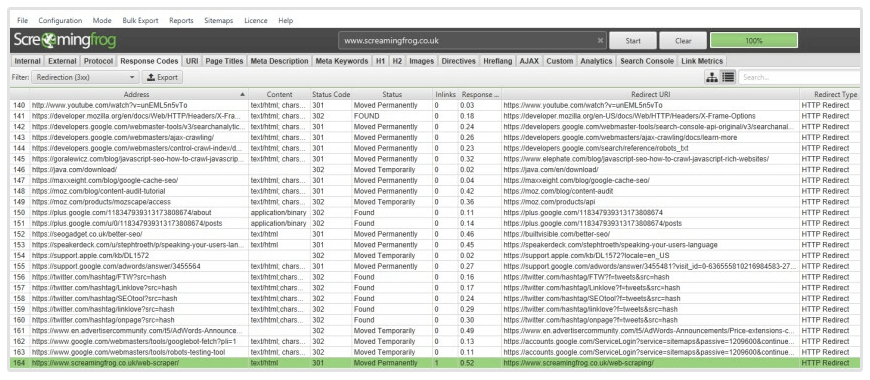Viewport: 870px width, 380px height.
Task: Open the Sitemaps menu
Action: pos(219,21)
